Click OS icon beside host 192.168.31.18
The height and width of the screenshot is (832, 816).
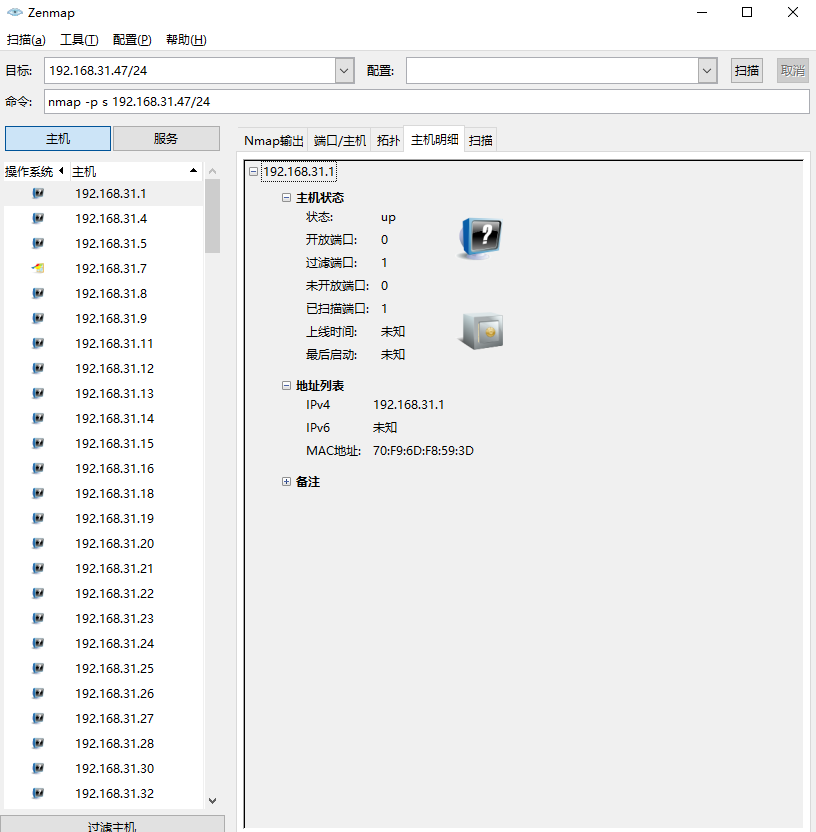38,493
